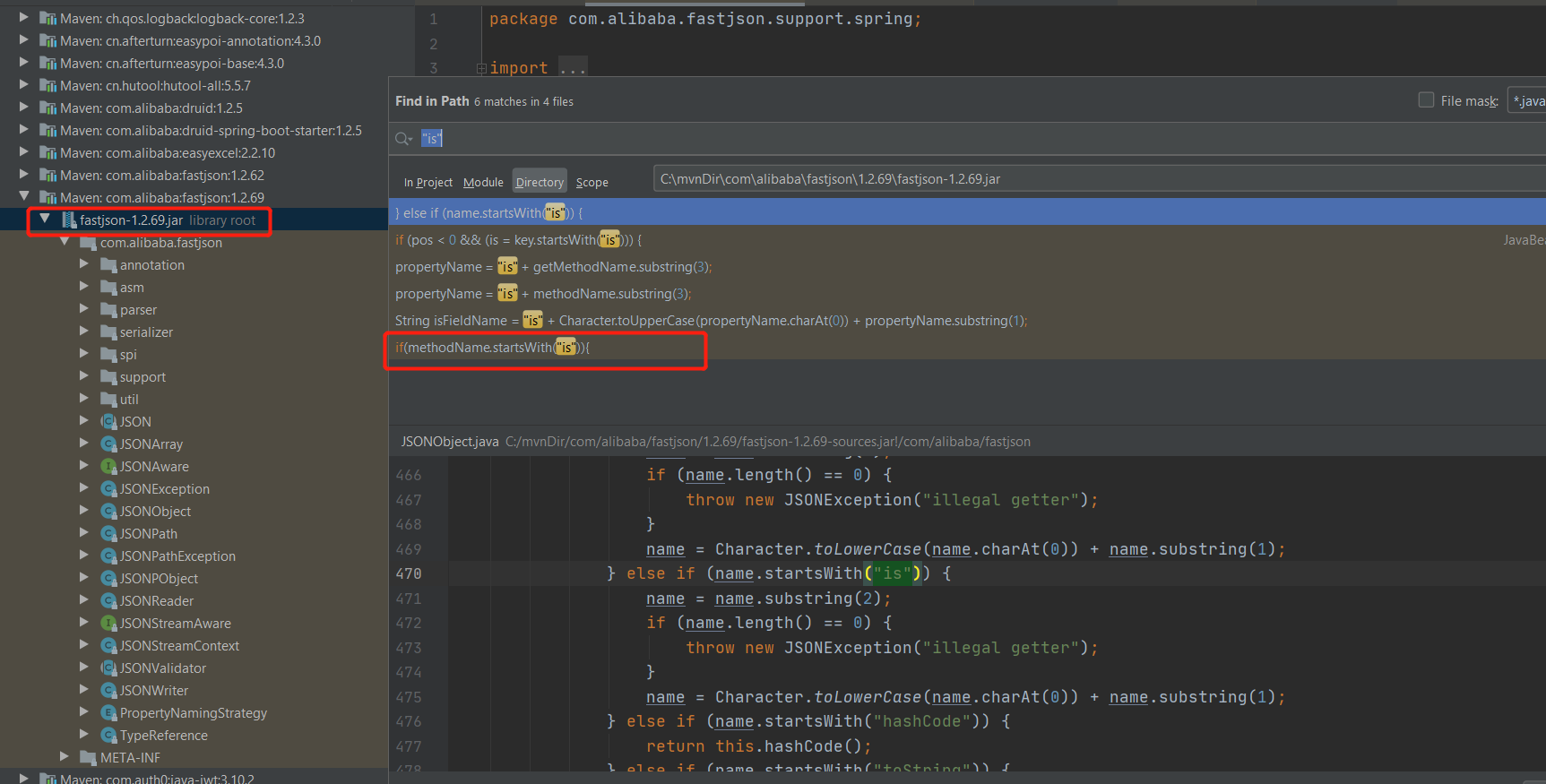This screenshot has height=784, width=1546.
Task: Select JSONPathException in the project tree
Action: pyautogui.click(x=177, y=556)
